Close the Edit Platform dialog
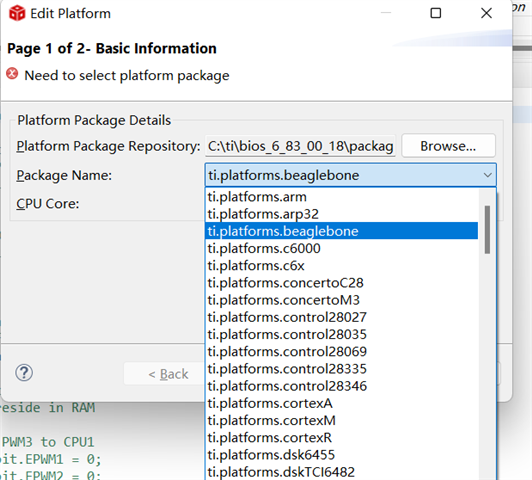Screen dimensions: 532x480 coord(486,13)
